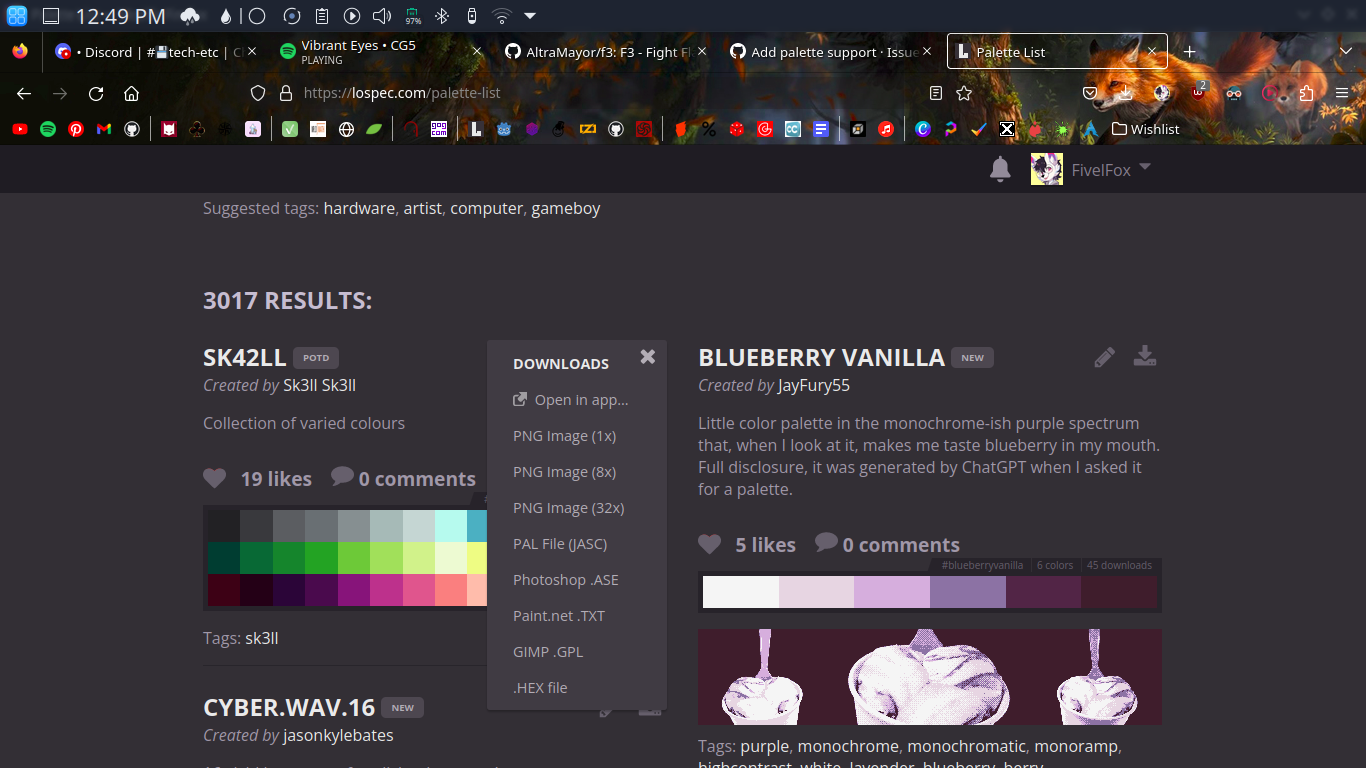Open the Firefox hamburger menu
The image size is (1366, 768).
click(x=1344, y=93)
